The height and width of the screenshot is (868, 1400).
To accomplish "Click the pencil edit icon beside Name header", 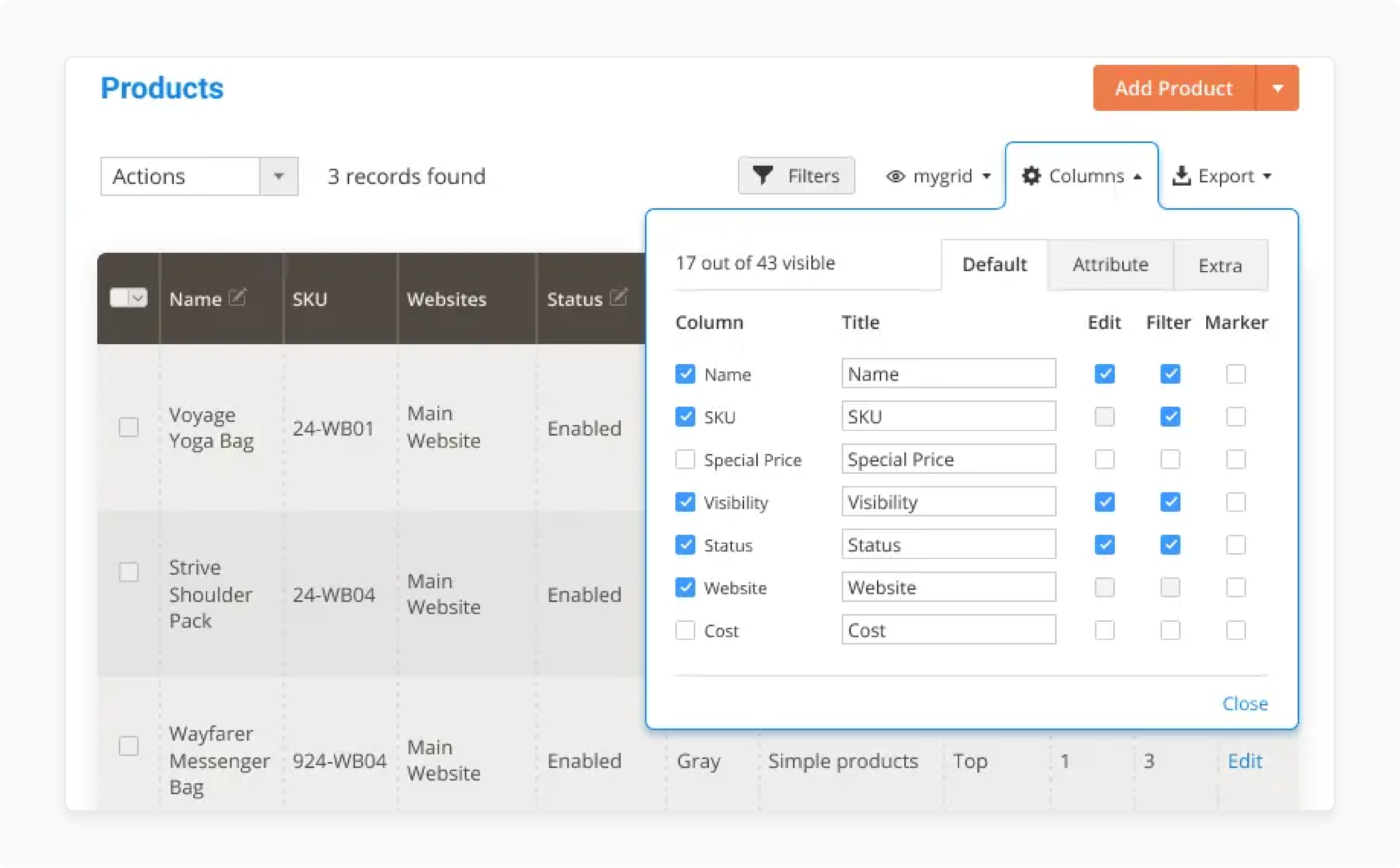I will (237, 297).
